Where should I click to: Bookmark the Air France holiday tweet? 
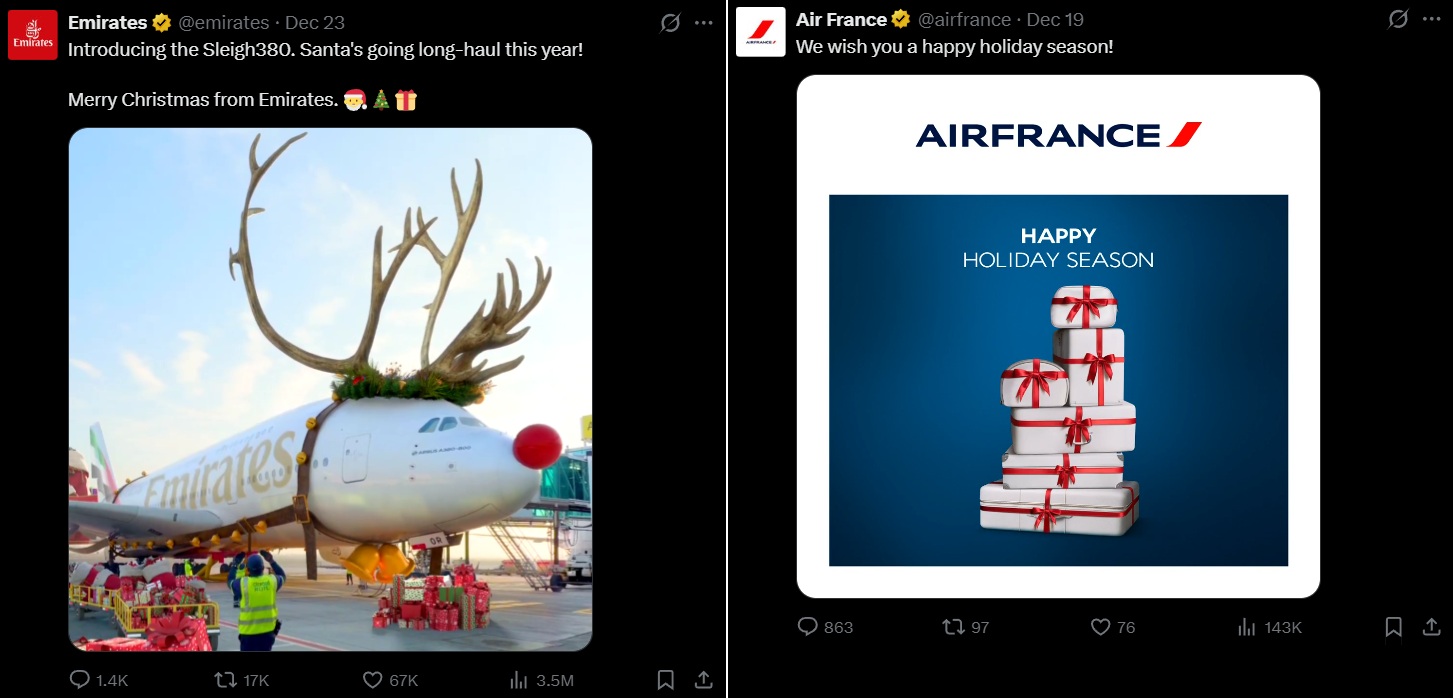tap(1394, 627)
